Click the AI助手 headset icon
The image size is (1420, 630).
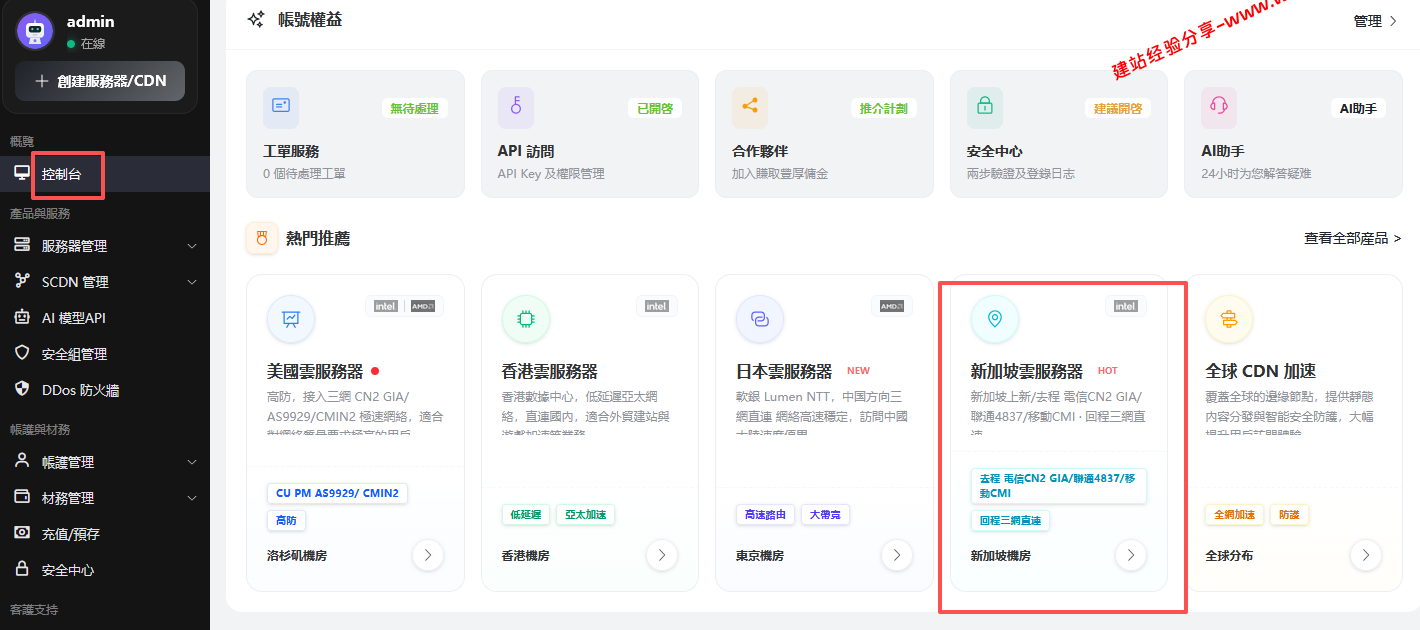pyautogui.click(x=1219, y=106)
